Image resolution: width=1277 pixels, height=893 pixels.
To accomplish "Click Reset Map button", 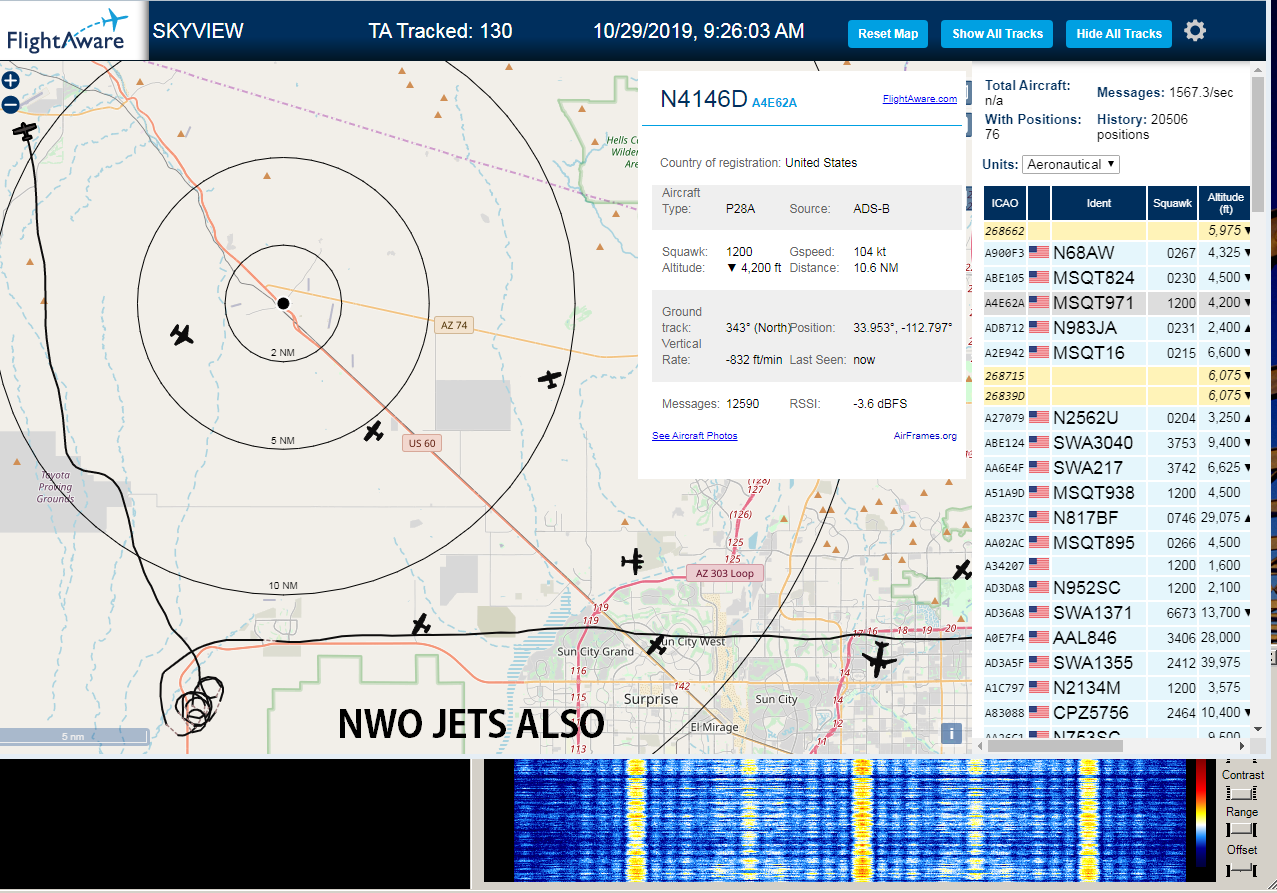I will pyautogui.click(x=888, y=33).
